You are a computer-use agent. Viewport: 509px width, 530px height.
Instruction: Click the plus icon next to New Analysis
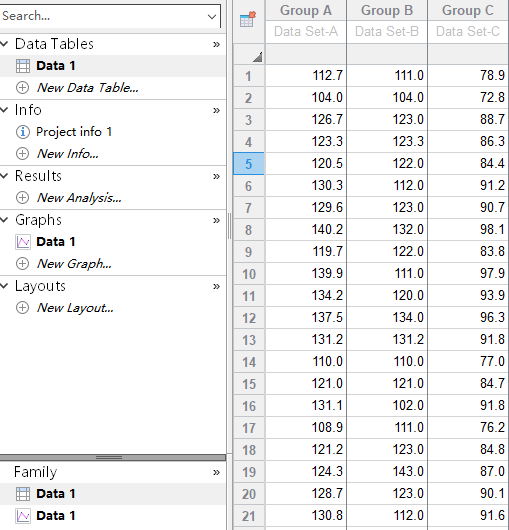point(22,198)
